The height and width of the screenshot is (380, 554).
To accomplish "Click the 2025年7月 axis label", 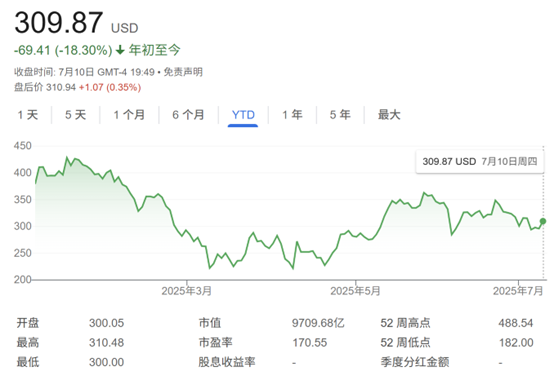I will (x=518, y=291).
